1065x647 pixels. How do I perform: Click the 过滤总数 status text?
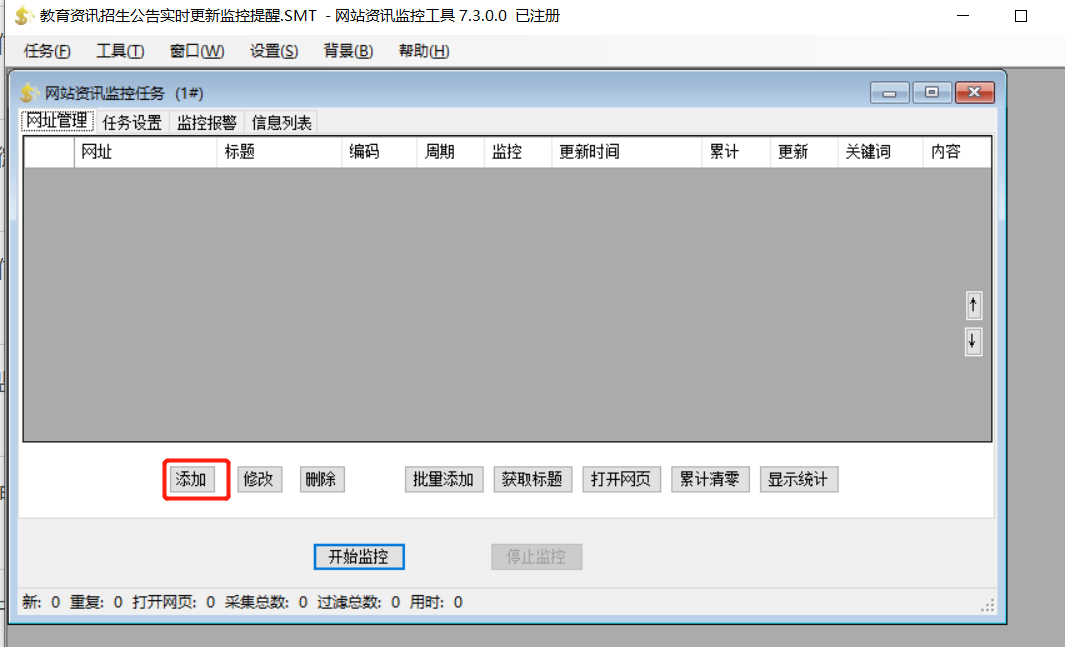359,602
